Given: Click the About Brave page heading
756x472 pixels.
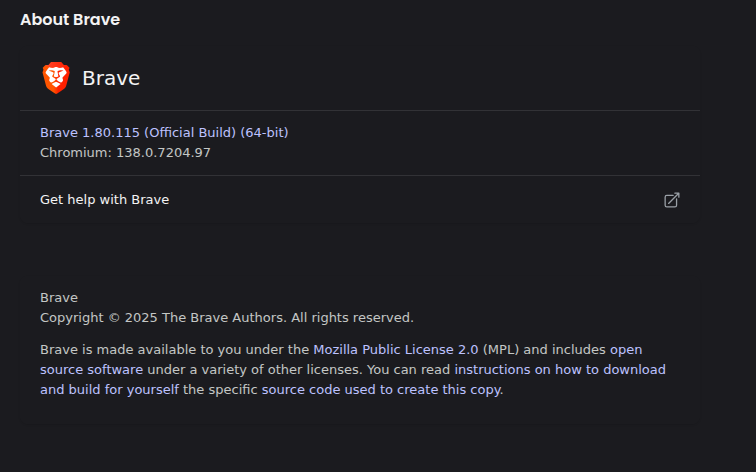Looking at the screenshot, I should (x=70, y=20).
